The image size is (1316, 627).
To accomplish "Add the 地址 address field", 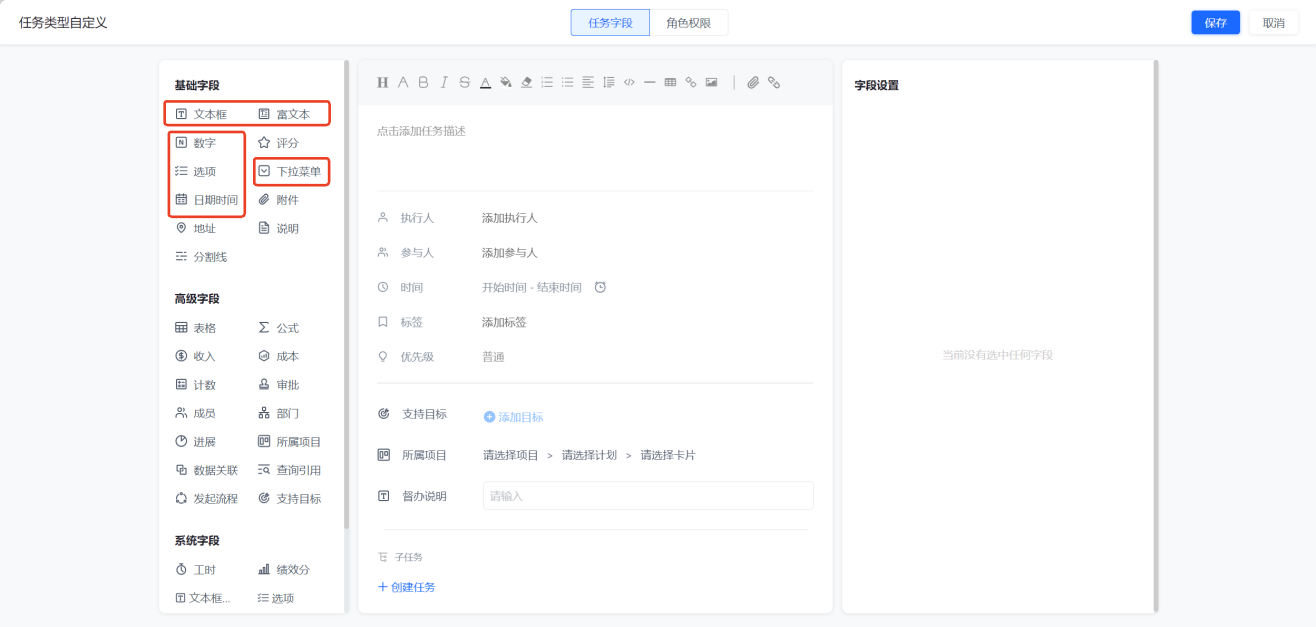I will click(195, 229).
